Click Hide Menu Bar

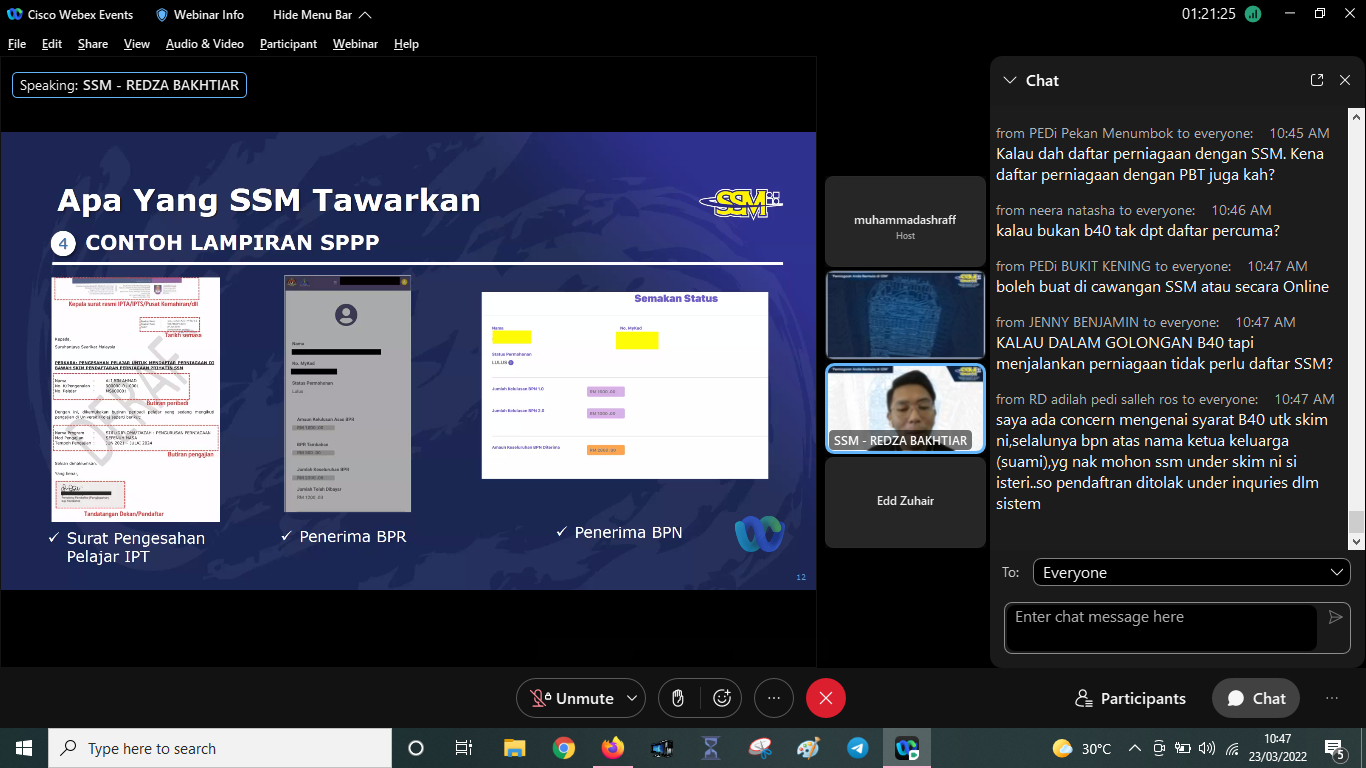[x=321, y=15]
